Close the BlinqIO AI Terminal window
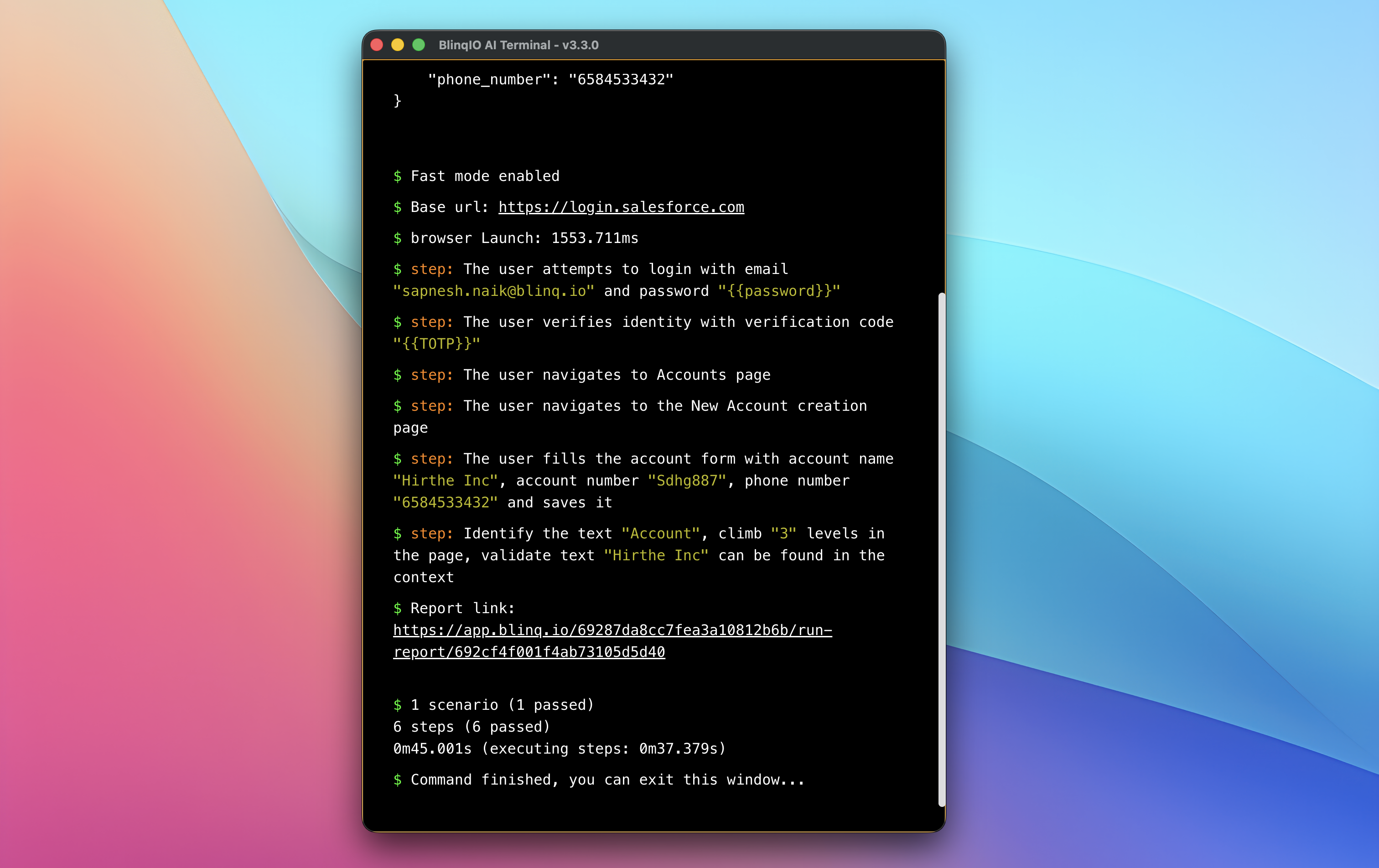This screenshot has width=1379, height=868. click(x=377, y=45)
